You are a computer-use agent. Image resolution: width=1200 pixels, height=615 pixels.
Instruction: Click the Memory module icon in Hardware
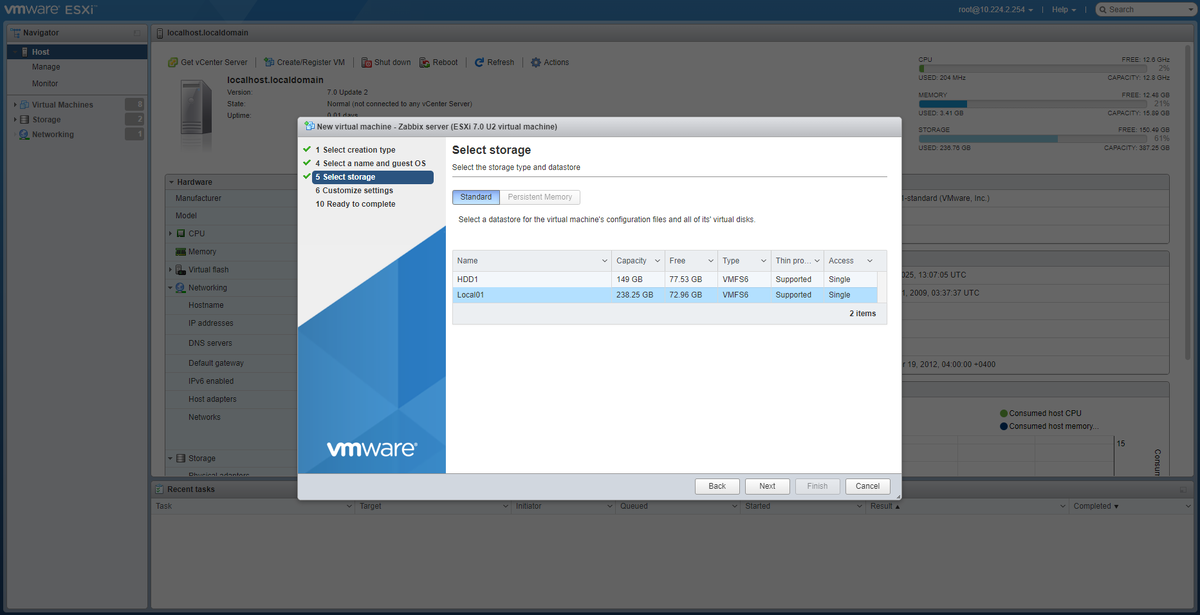point(180,251)
